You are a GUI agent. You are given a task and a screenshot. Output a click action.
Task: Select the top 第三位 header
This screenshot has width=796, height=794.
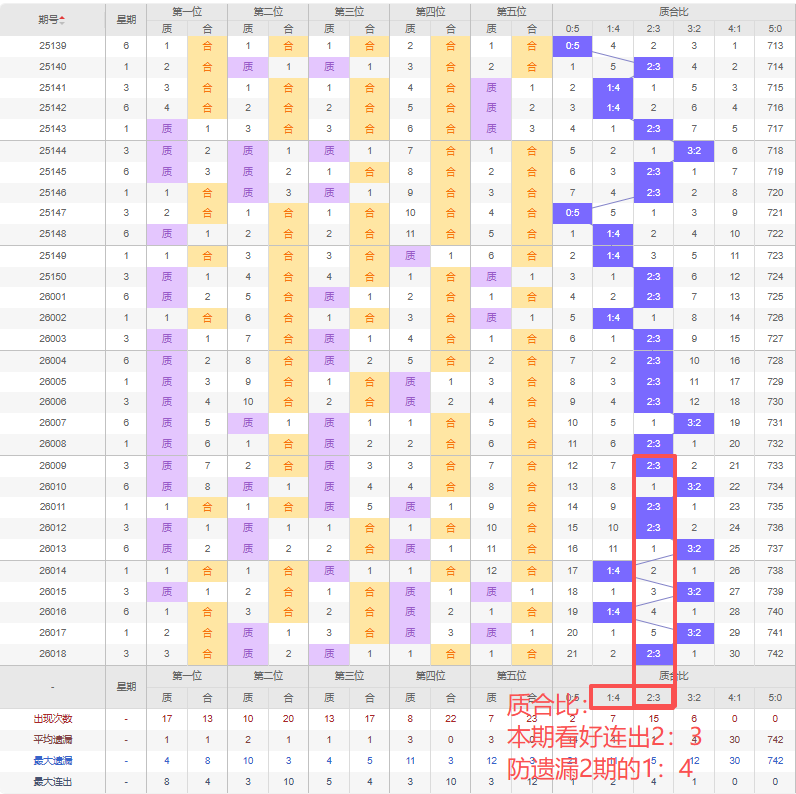pyautogui.click(x=349, y=12)
